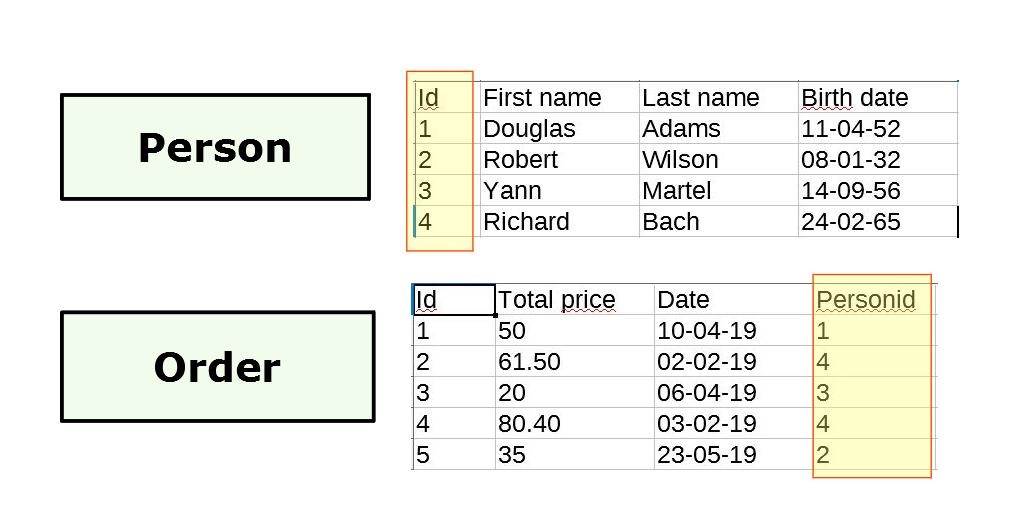The width and height of the screenshot is (1009, 508).
Task: Click the Person entity box
Action: pos(215,147)
